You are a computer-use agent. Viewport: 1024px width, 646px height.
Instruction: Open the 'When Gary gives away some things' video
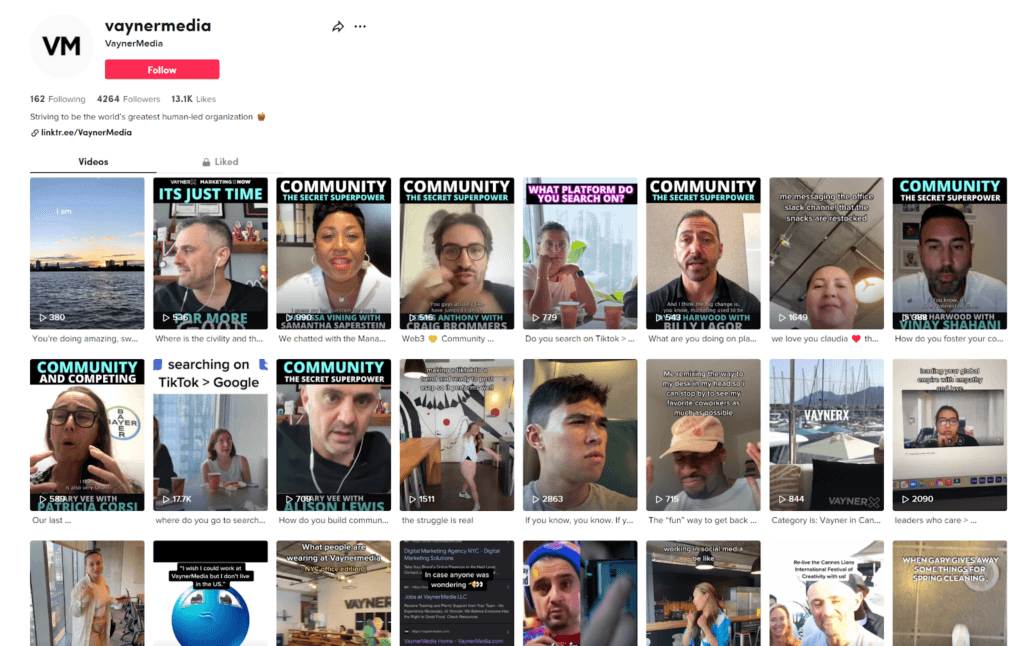(x=950, y=593)
